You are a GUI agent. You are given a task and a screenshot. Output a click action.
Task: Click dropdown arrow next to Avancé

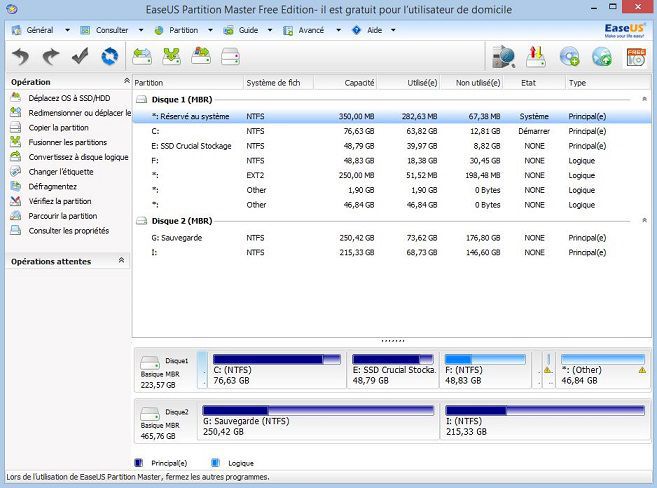339,30
